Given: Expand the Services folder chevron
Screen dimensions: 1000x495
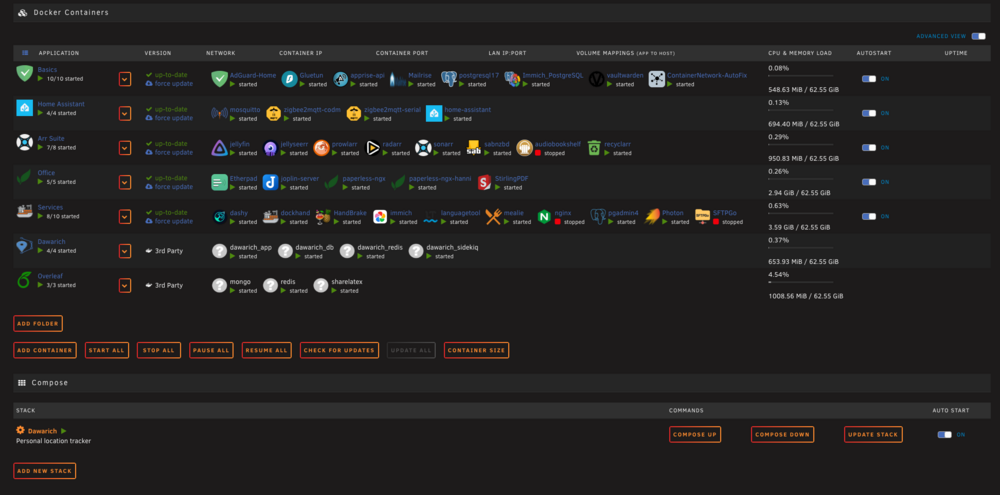Looking at the screenshot, I should [125, 217].
